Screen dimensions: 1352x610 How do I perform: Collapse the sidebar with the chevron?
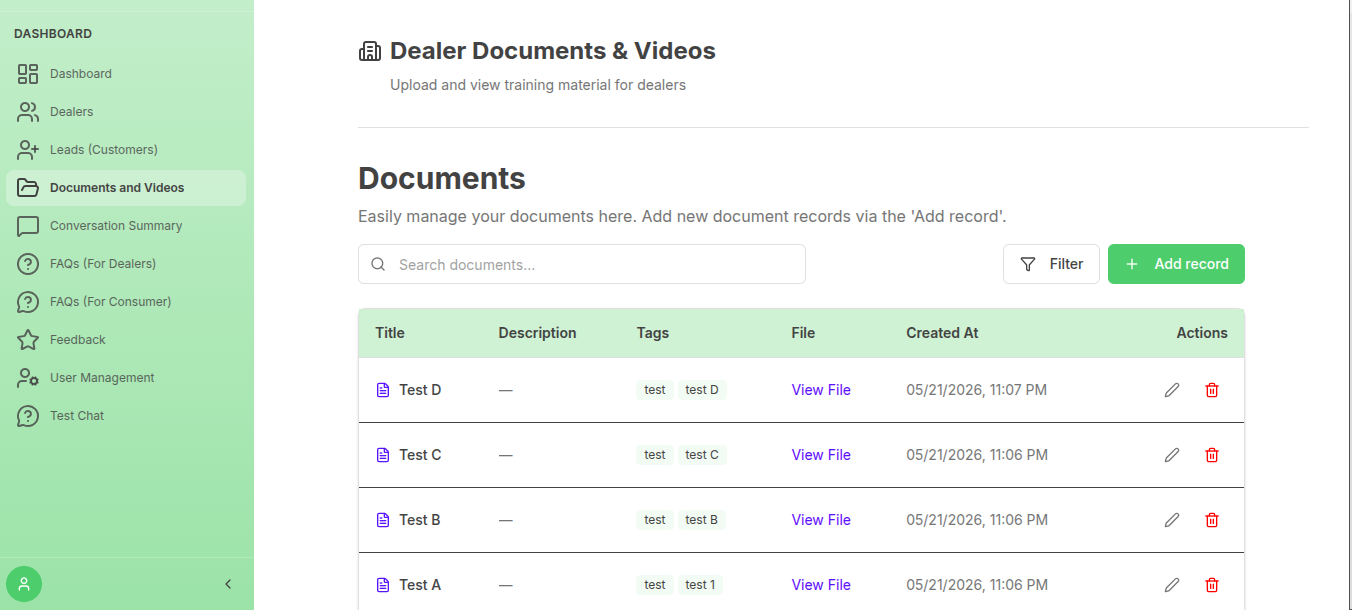click(228, 584)
